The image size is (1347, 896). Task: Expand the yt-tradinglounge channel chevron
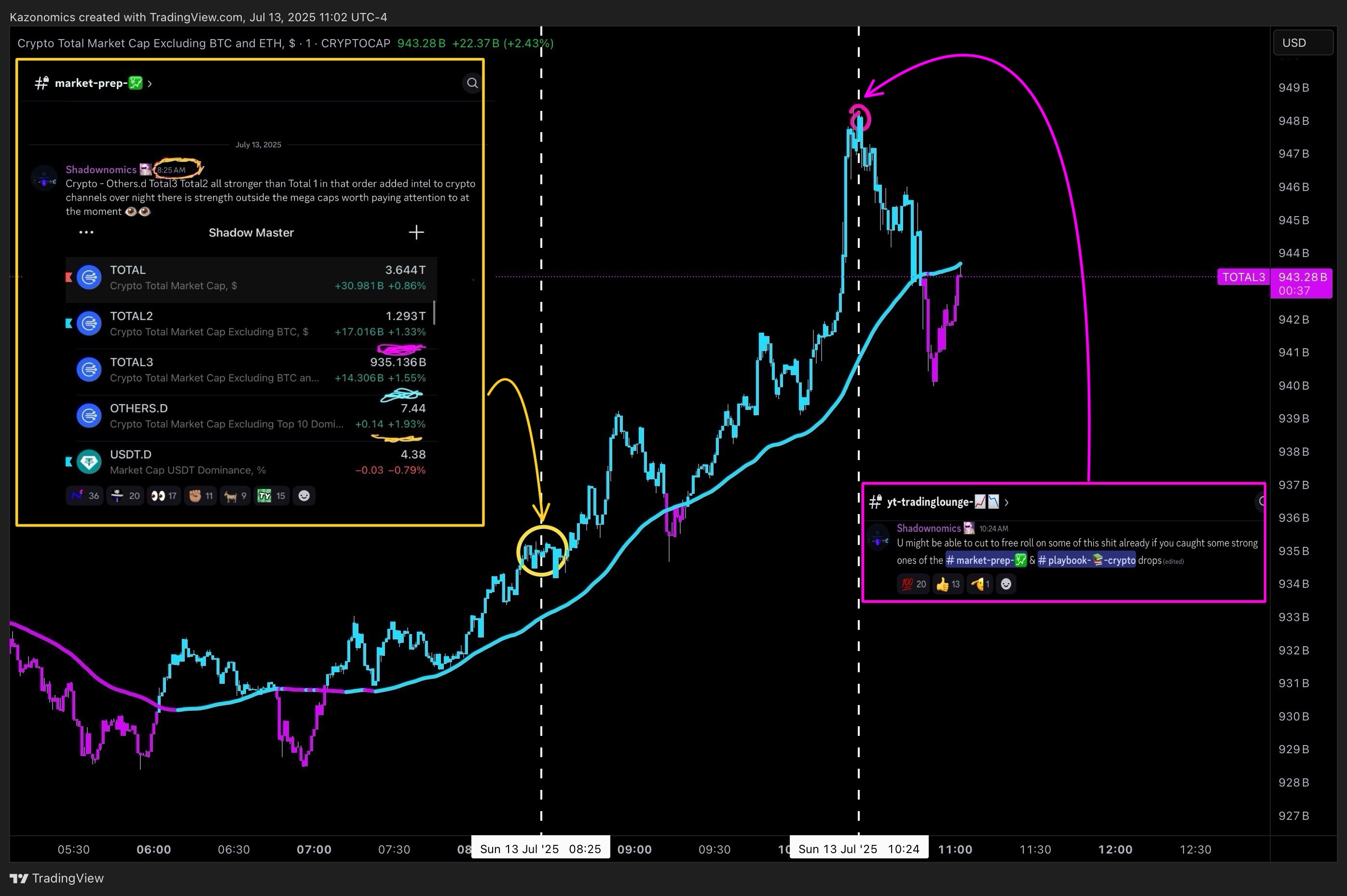[x=1007, y=503]
